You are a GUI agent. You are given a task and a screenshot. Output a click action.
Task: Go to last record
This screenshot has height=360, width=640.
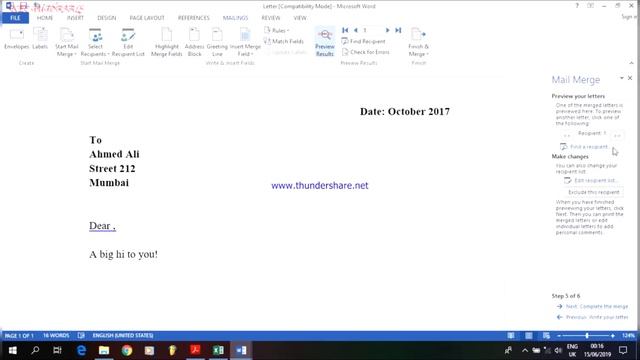tap(398, 30)
